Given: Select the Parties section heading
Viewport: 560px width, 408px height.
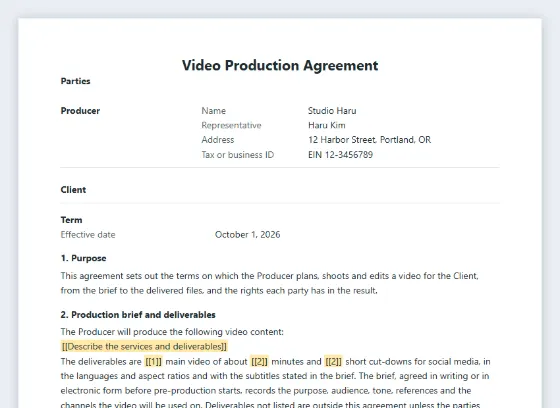Looking at the screenshot, I should [75, 81].
